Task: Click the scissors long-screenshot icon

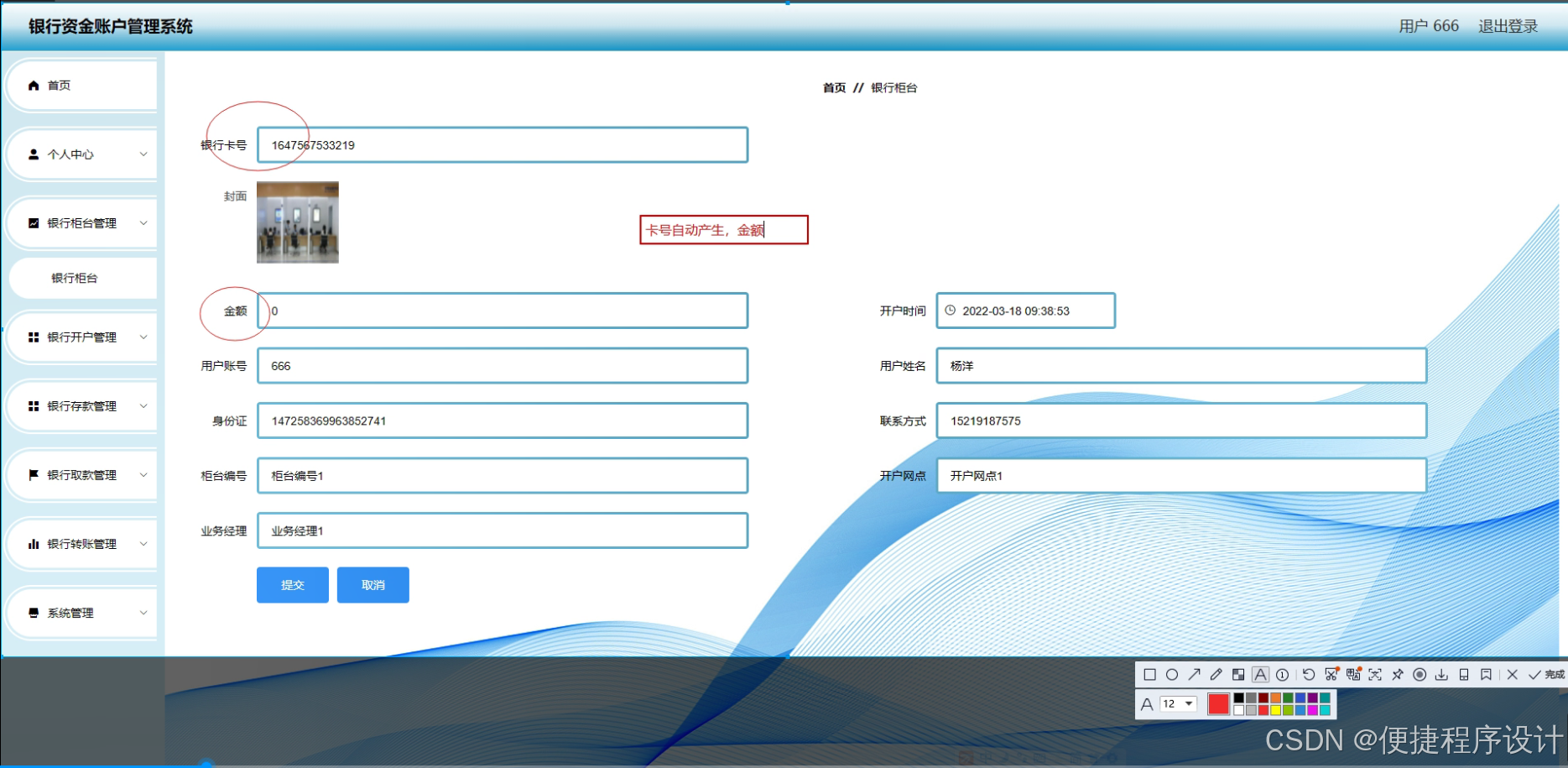Action: click(1331, 674)
